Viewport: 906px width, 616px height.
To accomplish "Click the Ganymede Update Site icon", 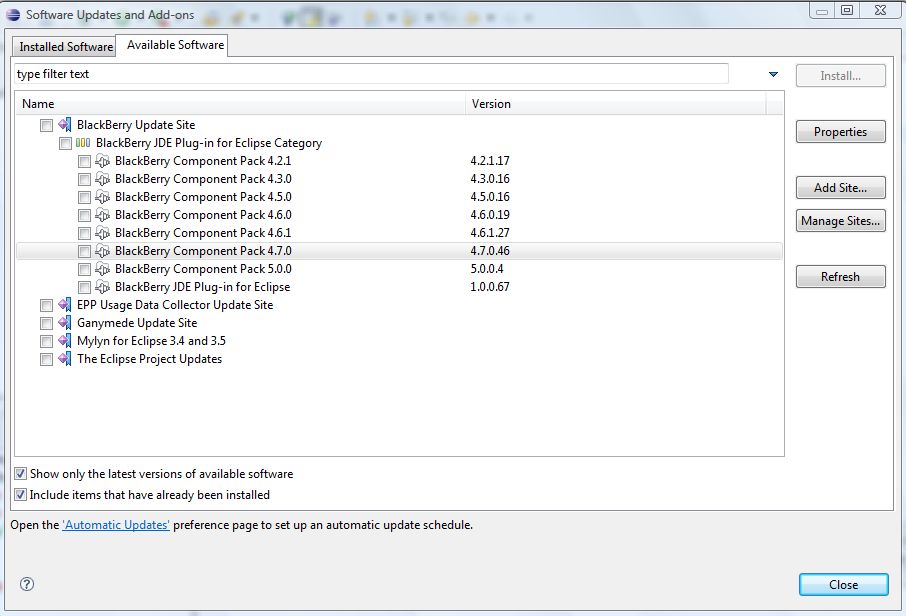I will tap(65, 323).
